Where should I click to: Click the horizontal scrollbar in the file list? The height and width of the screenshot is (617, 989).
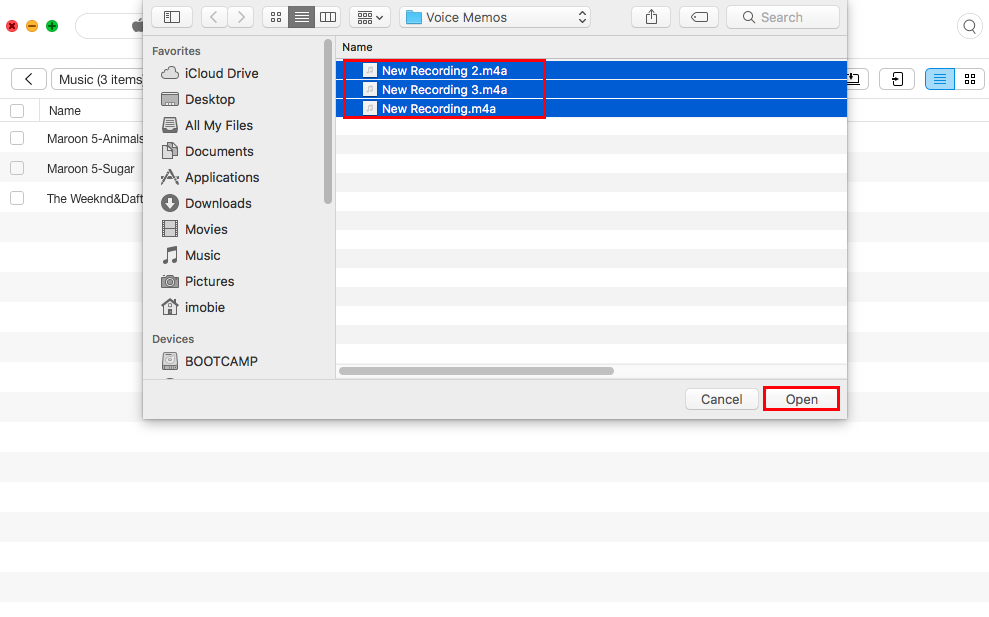(476, 371)
